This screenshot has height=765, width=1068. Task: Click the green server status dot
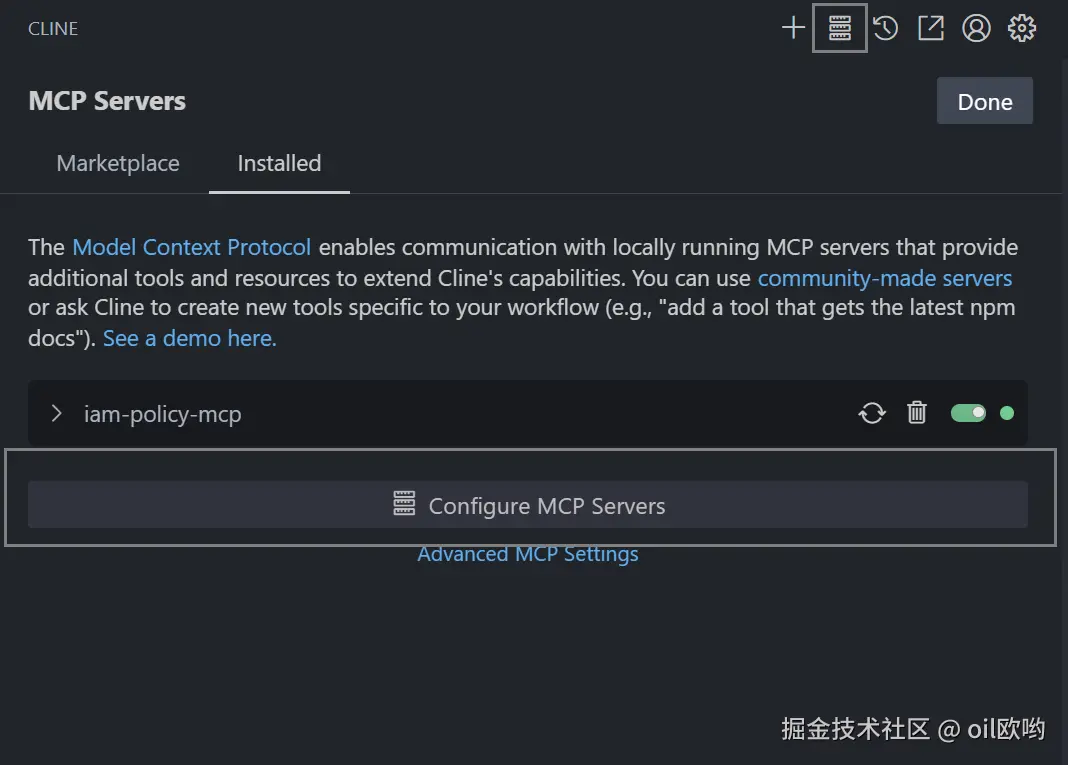click(1007, 413)
